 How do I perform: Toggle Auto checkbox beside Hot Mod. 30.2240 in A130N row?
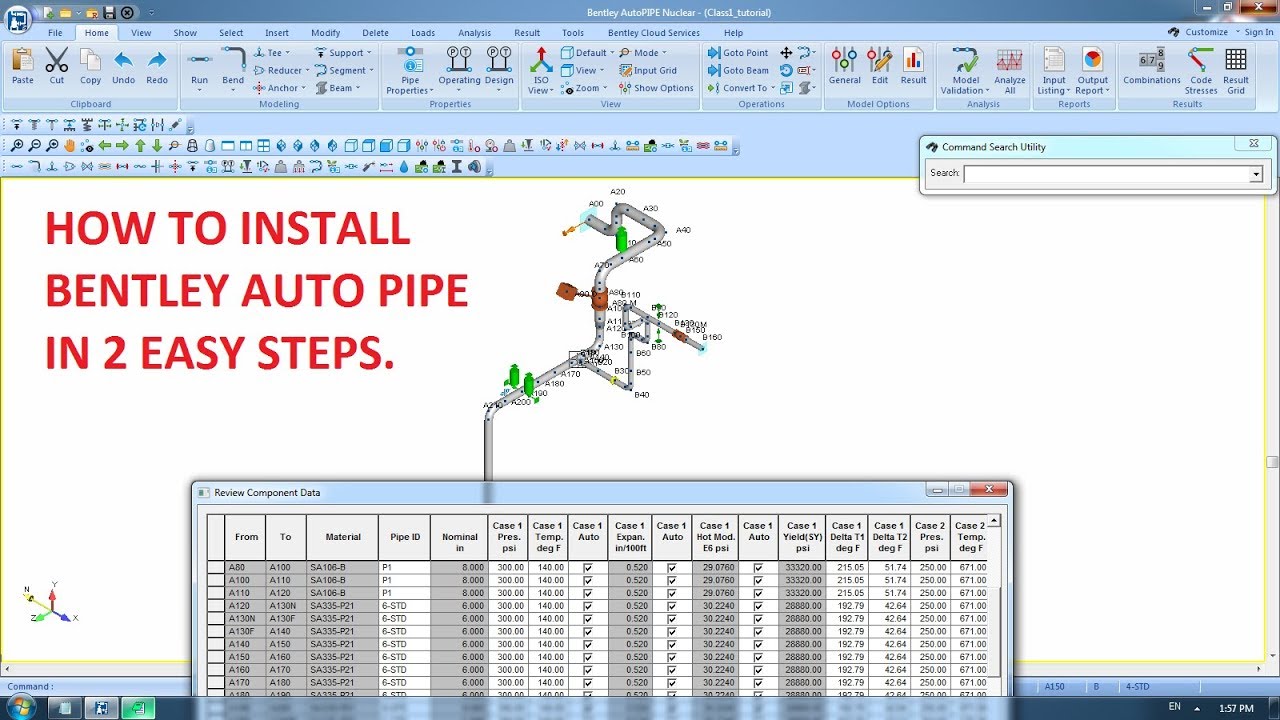759,619
